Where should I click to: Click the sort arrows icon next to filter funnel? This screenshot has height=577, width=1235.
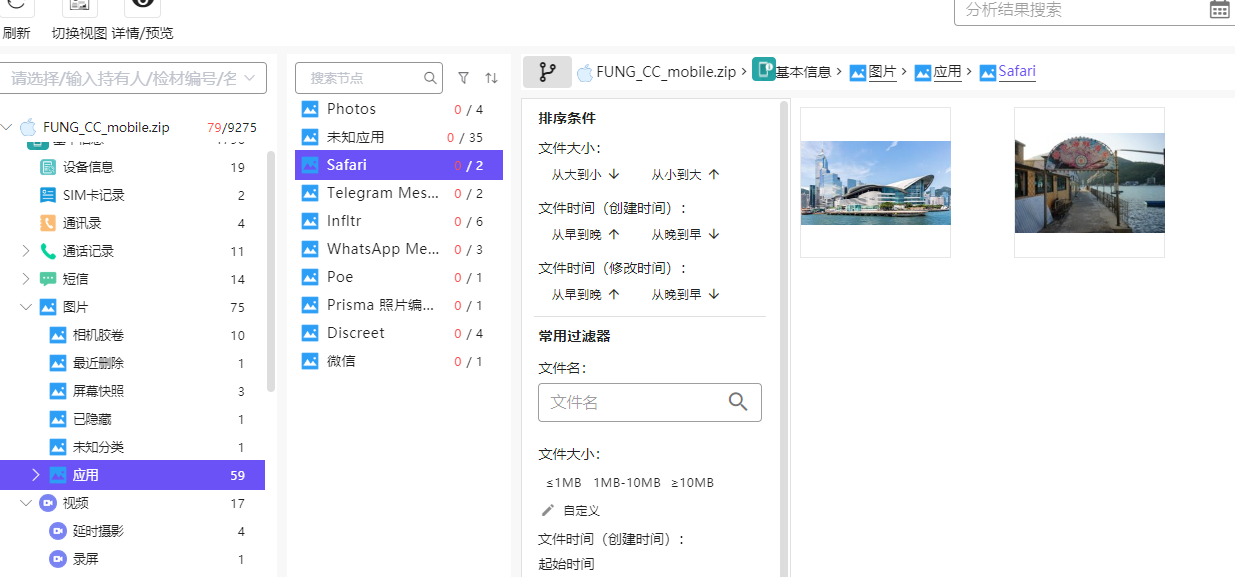click(x=491, y=77)
